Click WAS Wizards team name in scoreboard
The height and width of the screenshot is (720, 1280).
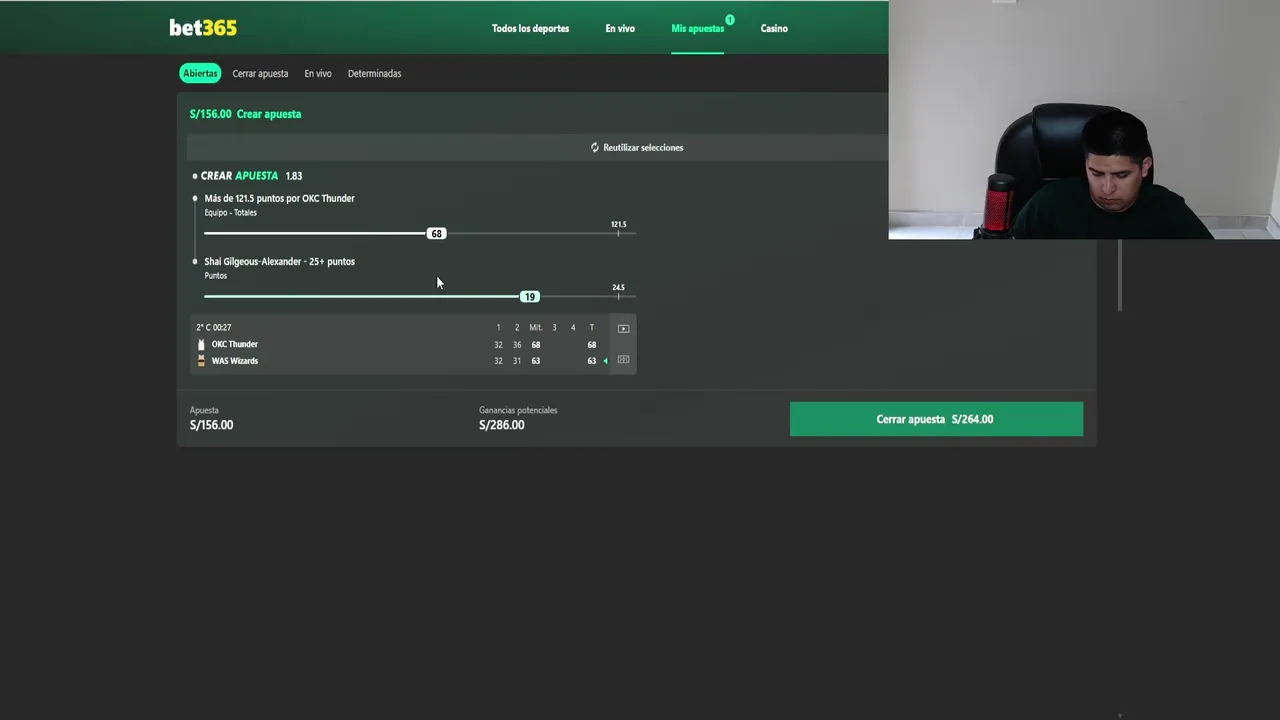pos(234,361)
